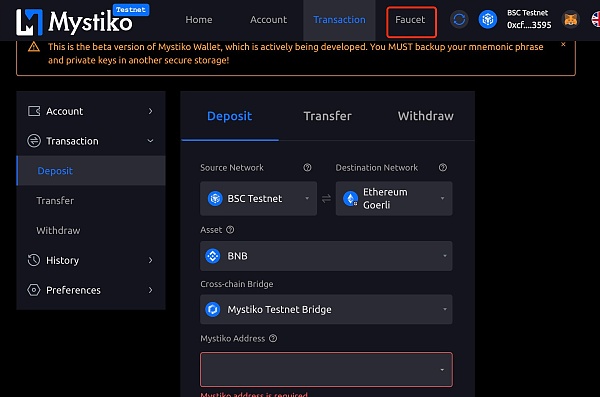Expand the History sidebar section
This screenshot has height=397, width=600.
91,260
